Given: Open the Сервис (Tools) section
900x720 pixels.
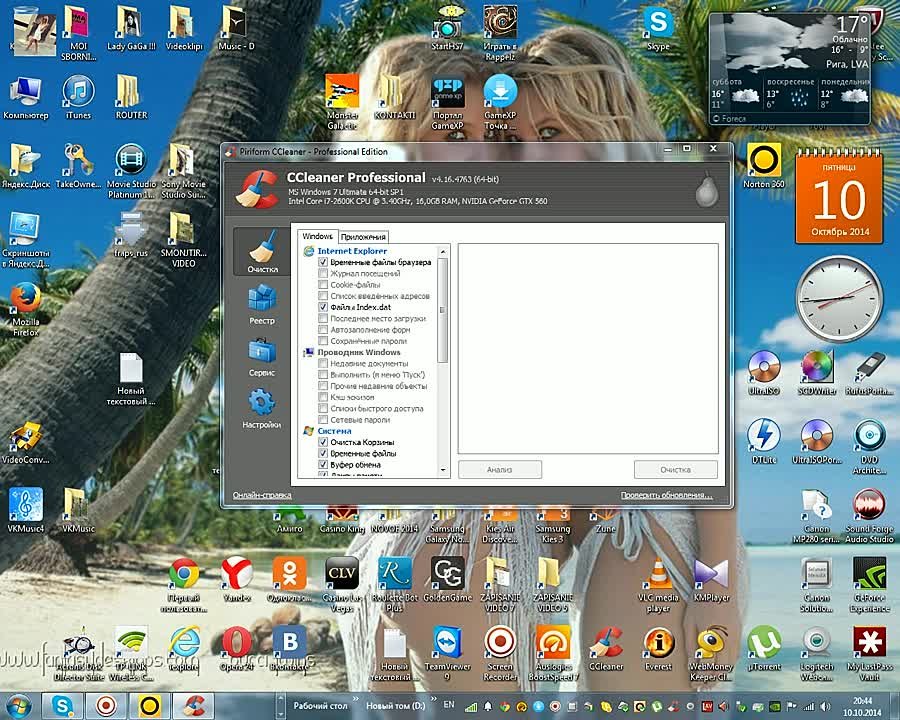Looking at the screenshot, I should pos(262,356).
